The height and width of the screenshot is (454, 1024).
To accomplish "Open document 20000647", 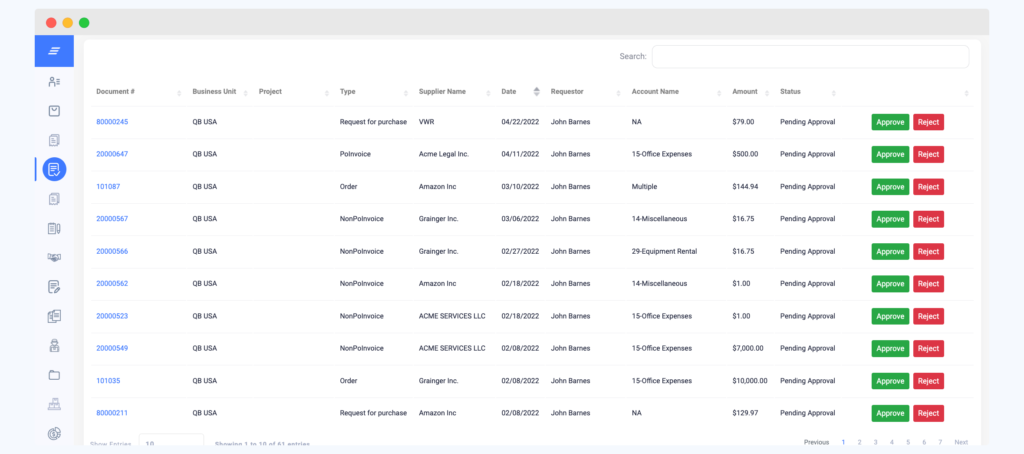I will coord(112,154).
